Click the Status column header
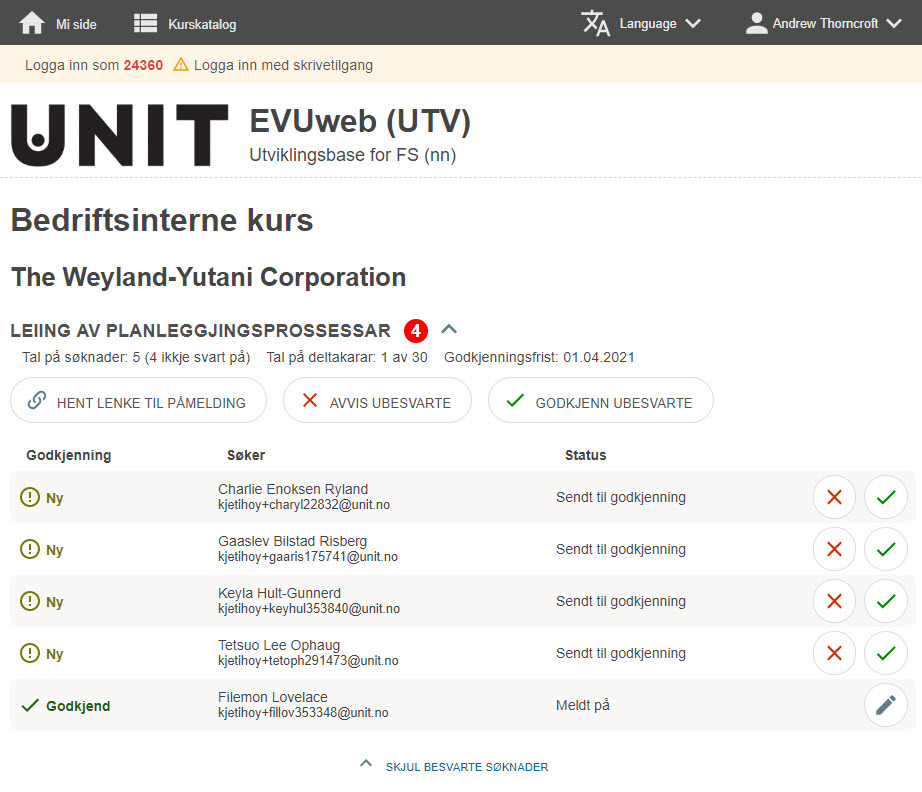Image resolution: width=922 pixels, height=792 pixels. (x=586, y=455)
